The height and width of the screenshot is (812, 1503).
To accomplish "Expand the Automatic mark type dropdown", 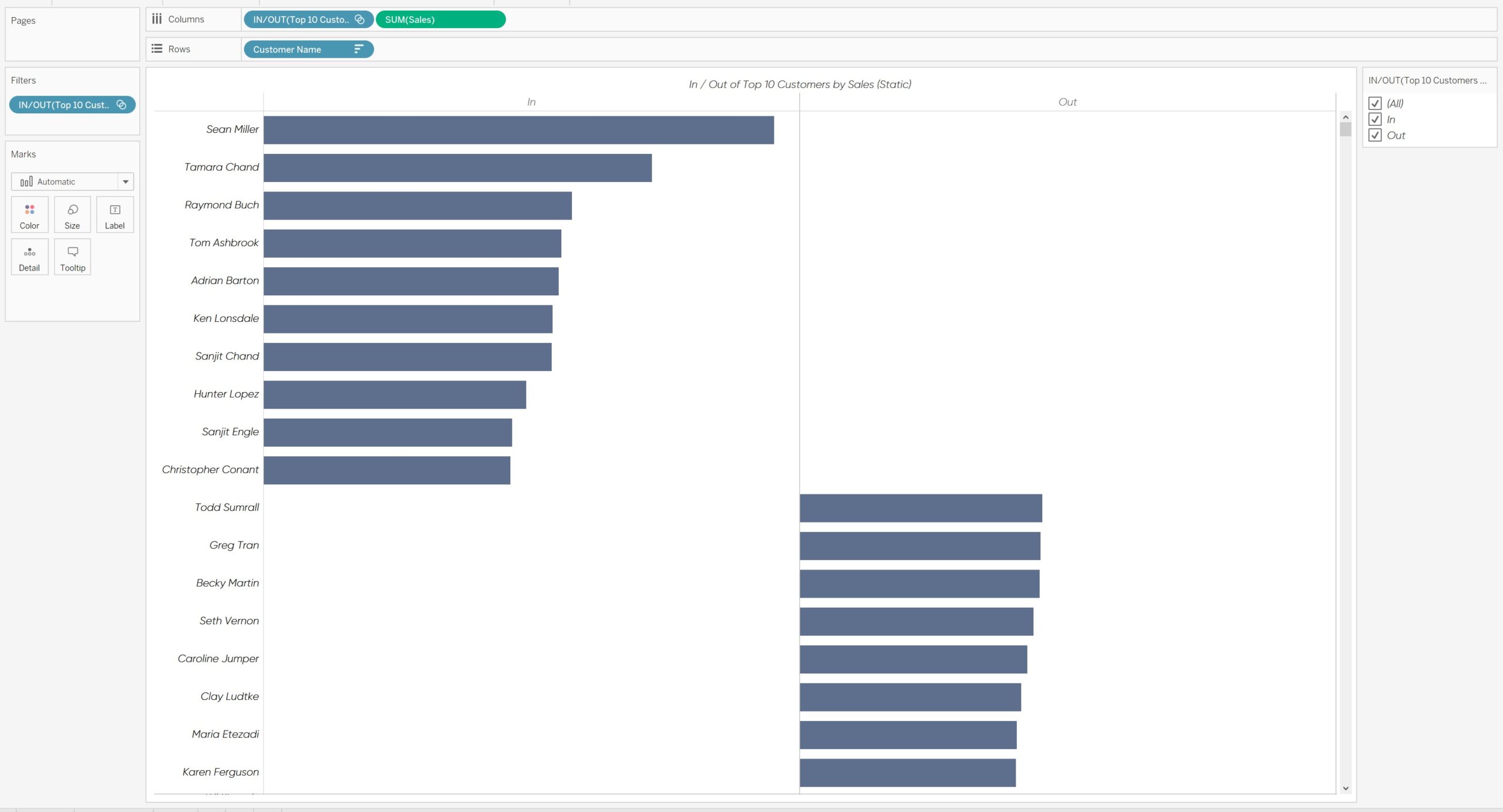I will click(x=126, y=181).
